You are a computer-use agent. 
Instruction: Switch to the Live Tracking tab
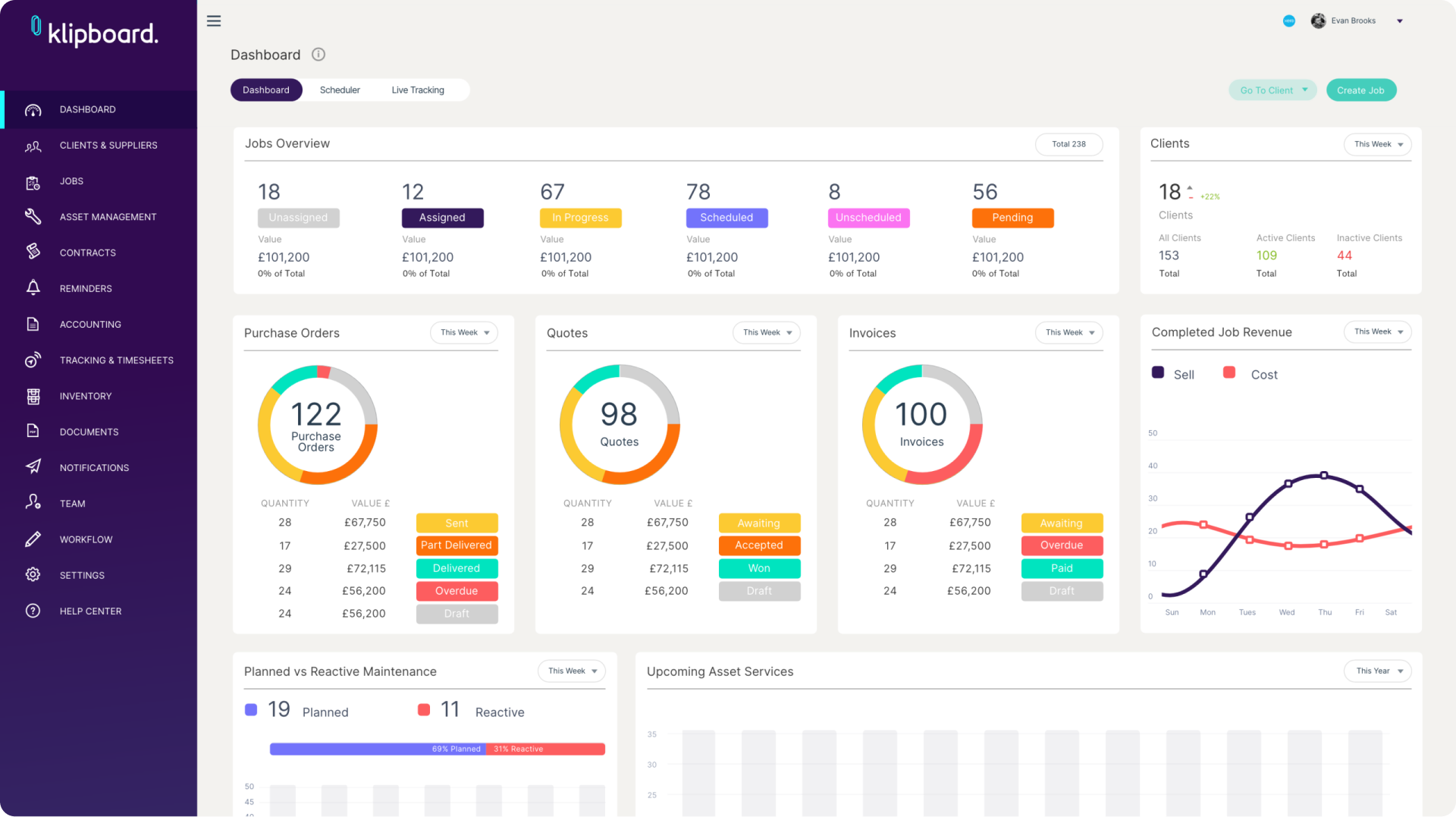[x=418, y=90]
